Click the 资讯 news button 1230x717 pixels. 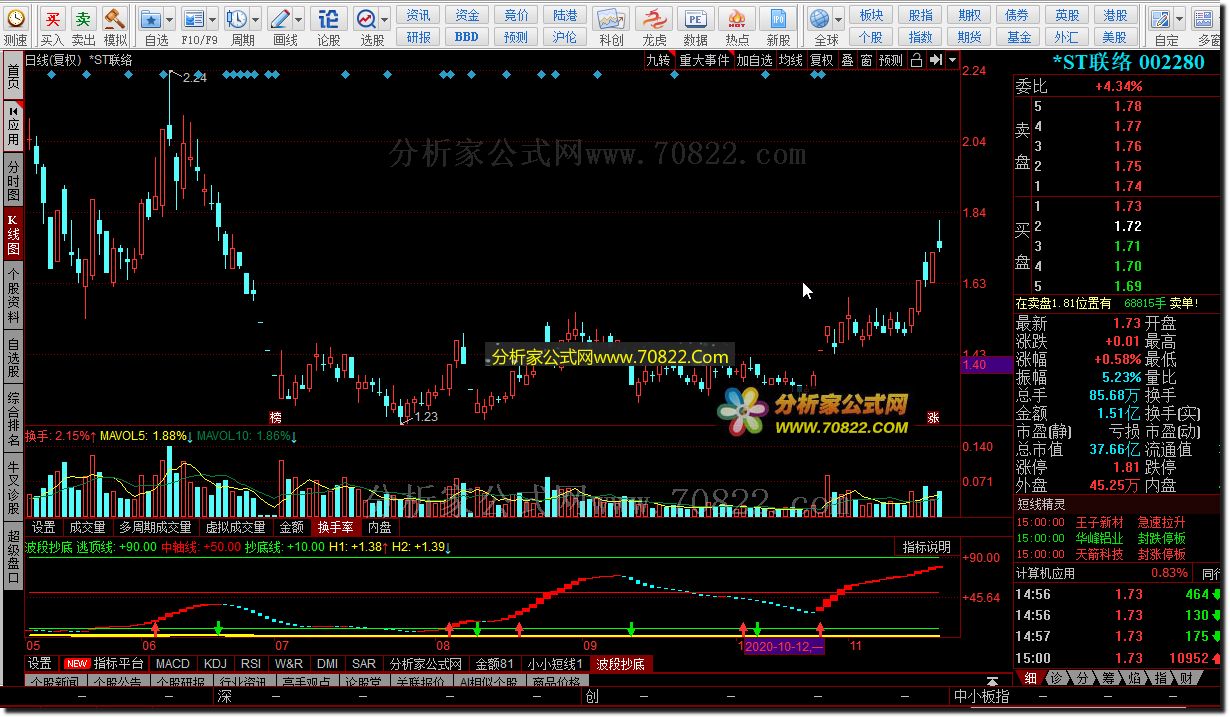pyautogui.click(x=419, y=15)
